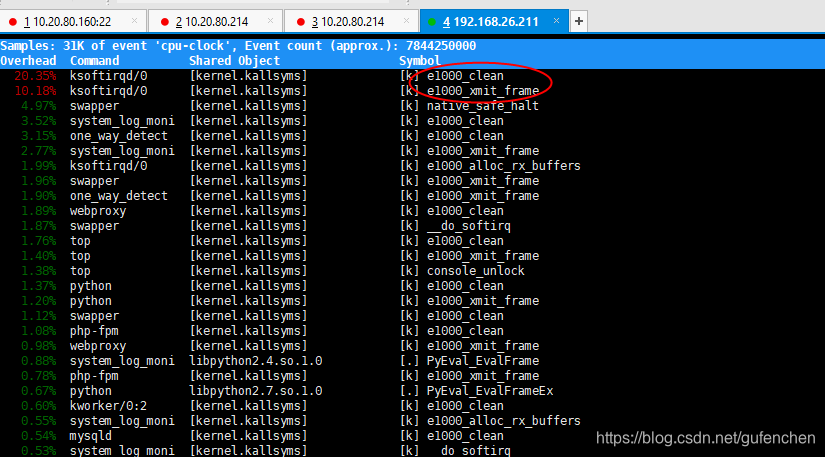Click the Shared Object column header

click(x=235, y=61)
